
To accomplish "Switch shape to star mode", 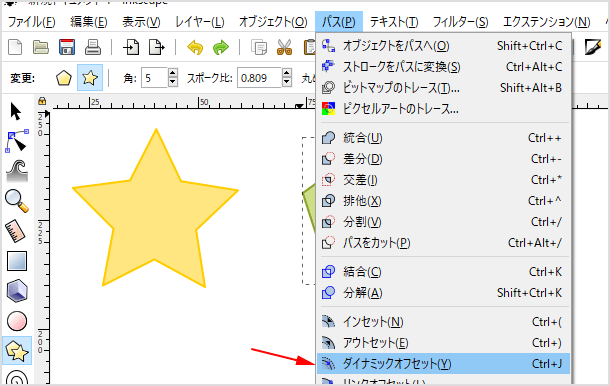I will point(90,78).
